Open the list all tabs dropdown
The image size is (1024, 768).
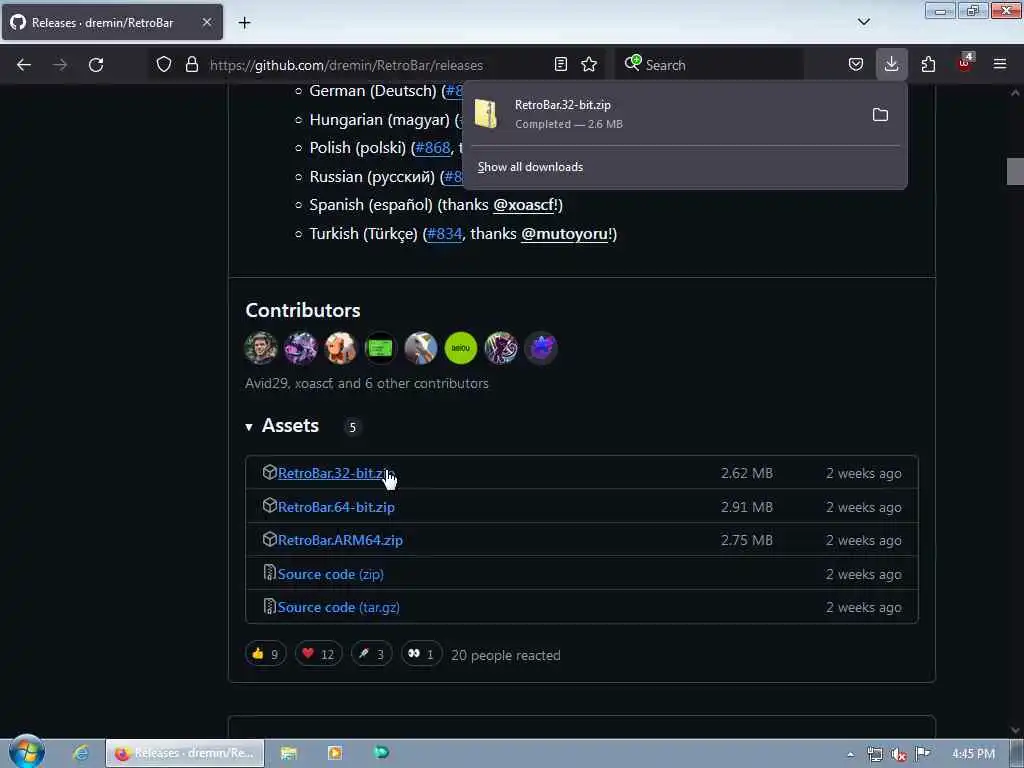(863, 22)
